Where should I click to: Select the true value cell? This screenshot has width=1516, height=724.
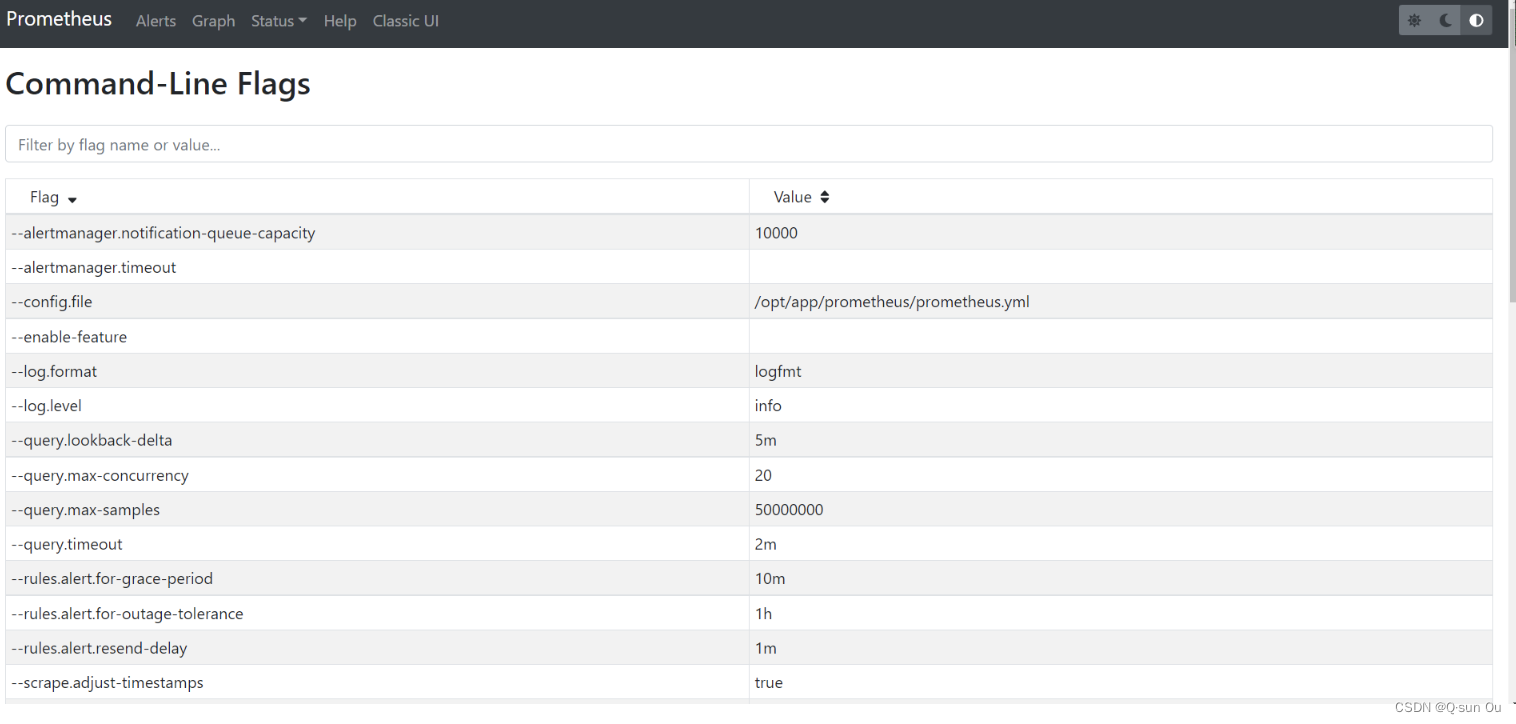click(1121, 683)
